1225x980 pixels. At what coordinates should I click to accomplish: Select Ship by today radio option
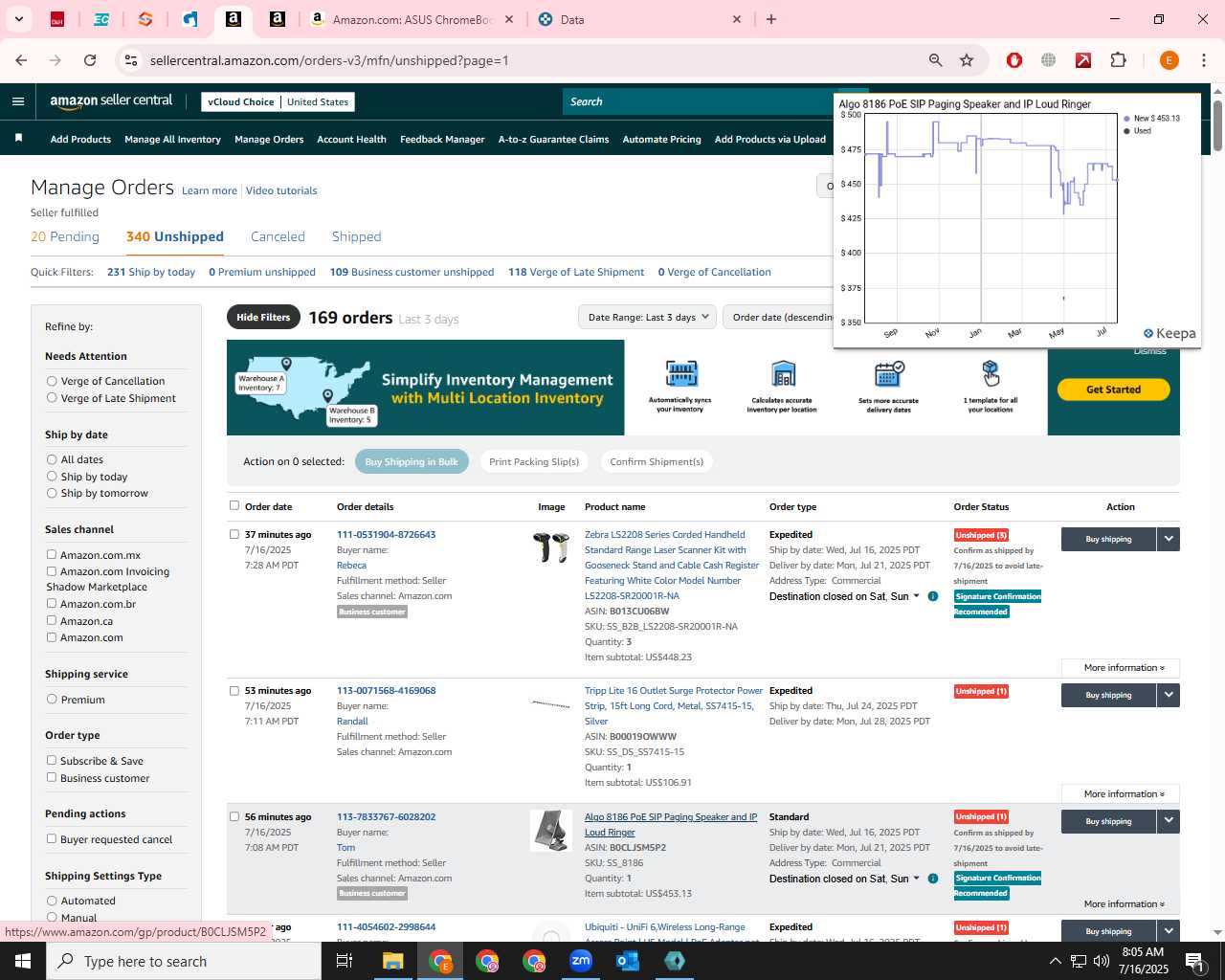pyautogui.click(x=52, y=477)
